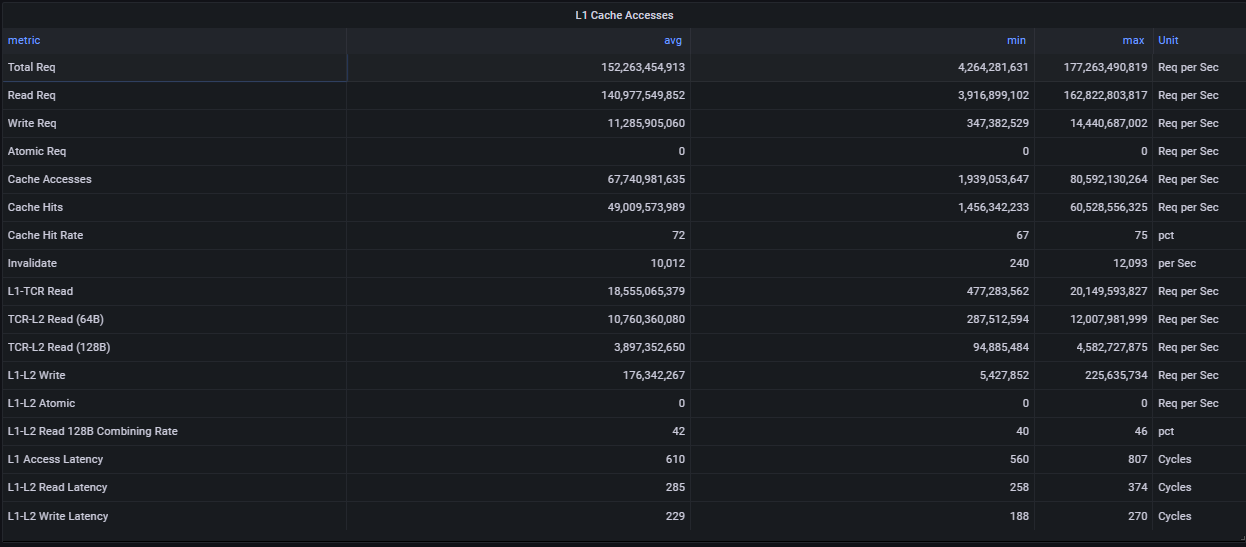This screenshot has width=1246, height=547.
Task: Click avg value 42 for 128B Combining Rate
Action: (x=679, y=431)
